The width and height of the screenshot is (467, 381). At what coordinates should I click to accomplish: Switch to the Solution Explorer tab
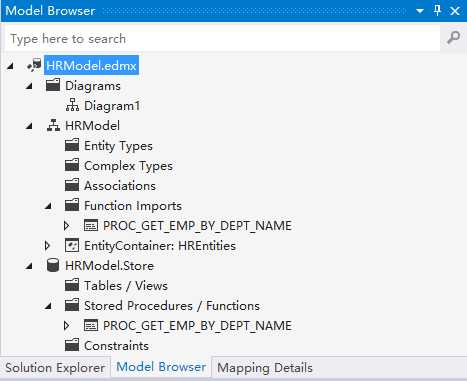coord(55,368)
